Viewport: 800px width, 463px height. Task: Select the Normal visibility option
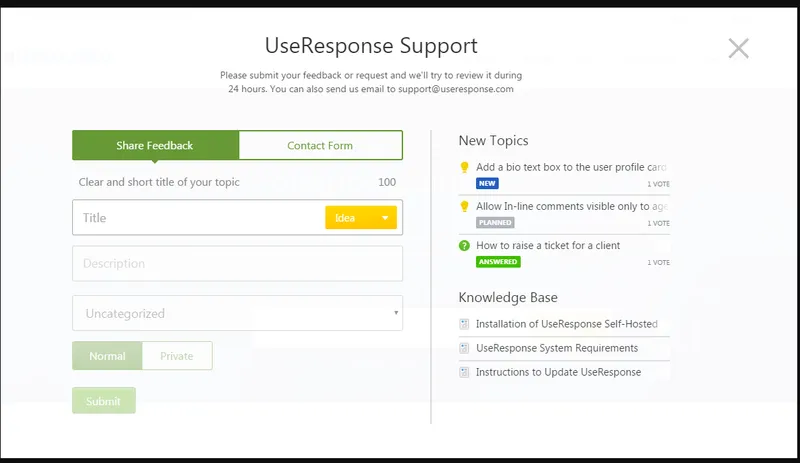coord(107,356)
